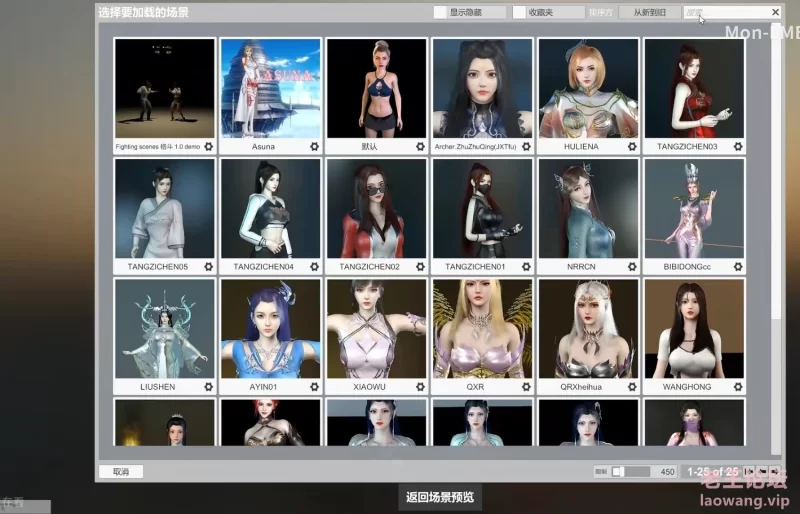
Task: Clear the search box with X
Action: 776,12
